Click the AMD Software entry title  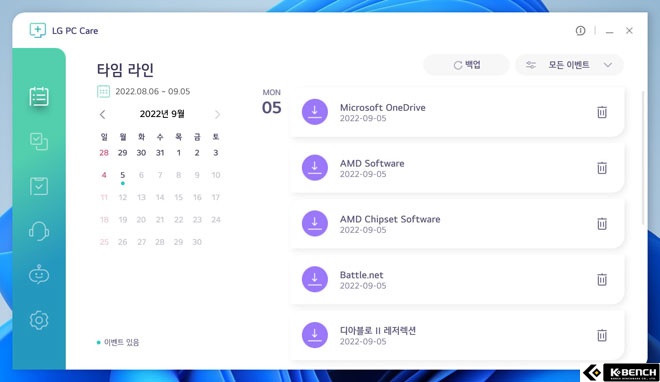372,163
